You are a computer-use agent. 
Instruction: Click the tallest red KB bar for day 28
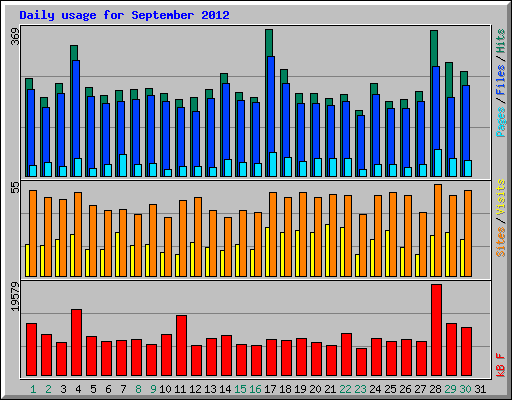[x=436, y=330]
